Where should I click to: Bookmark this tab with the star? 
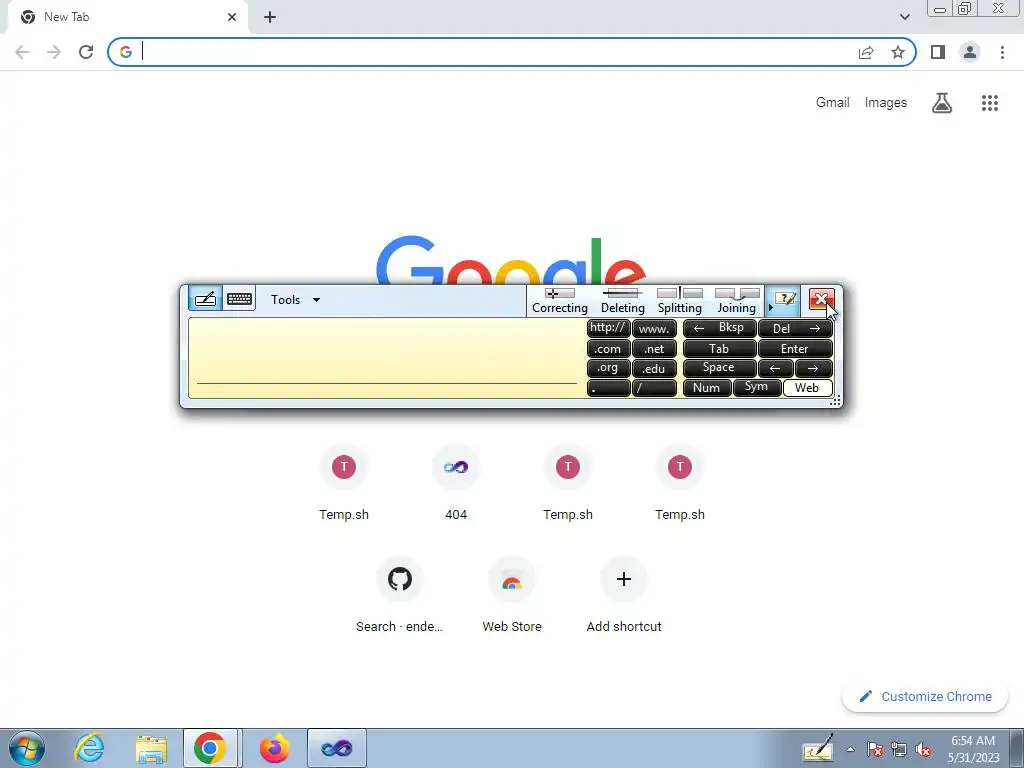898,52
